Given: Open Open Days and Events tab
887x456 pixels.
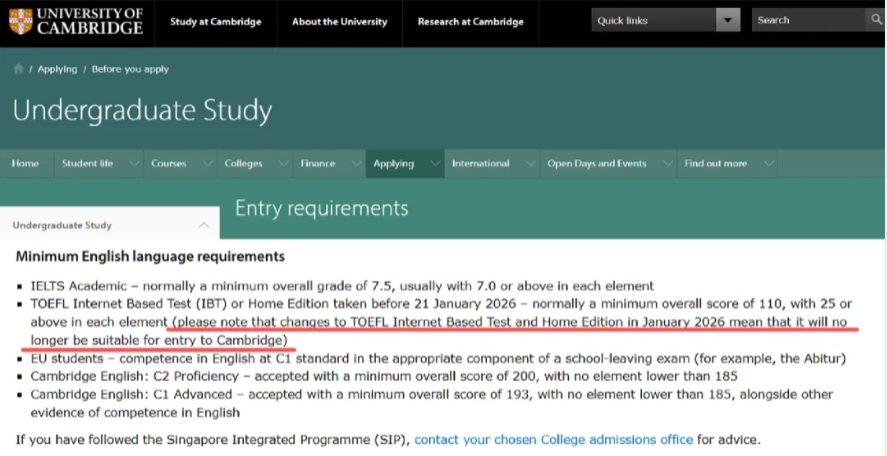Looking at the screenshot, I should (x=596, y=164).
